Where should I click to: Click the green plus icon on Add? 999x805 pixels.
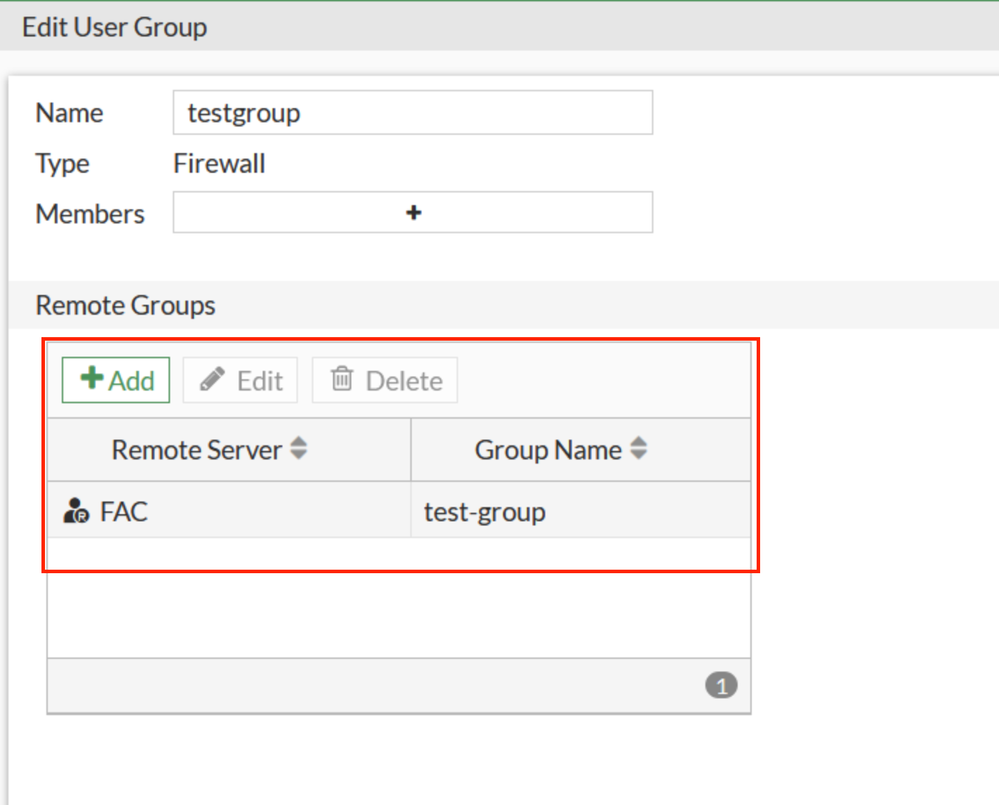pyautogui.click(x=92, y=379)
